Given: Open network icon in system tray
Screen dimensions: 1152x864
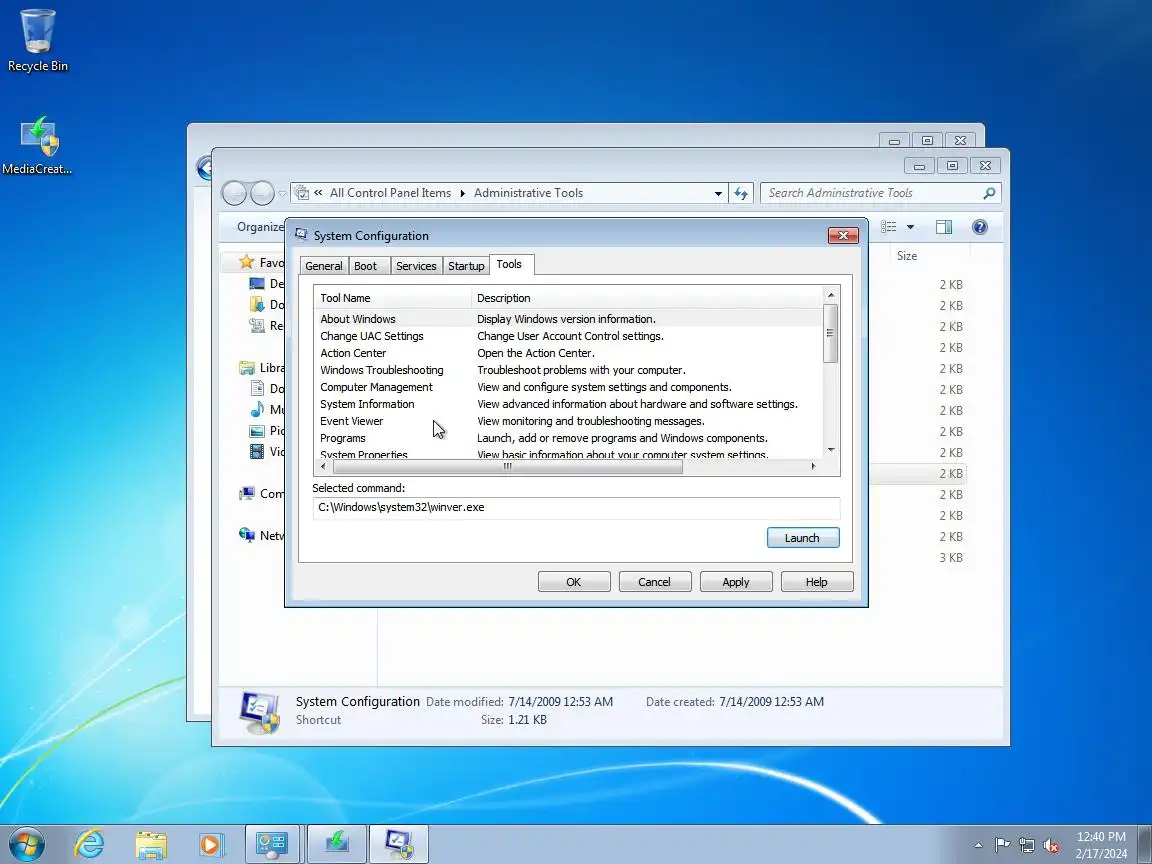Looking at the screenshot, I should 1026,845.
